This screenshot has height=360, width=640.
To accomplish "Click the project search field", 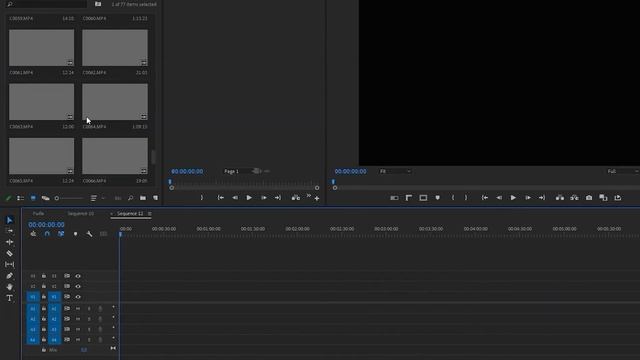I will [x=46, y=4].
